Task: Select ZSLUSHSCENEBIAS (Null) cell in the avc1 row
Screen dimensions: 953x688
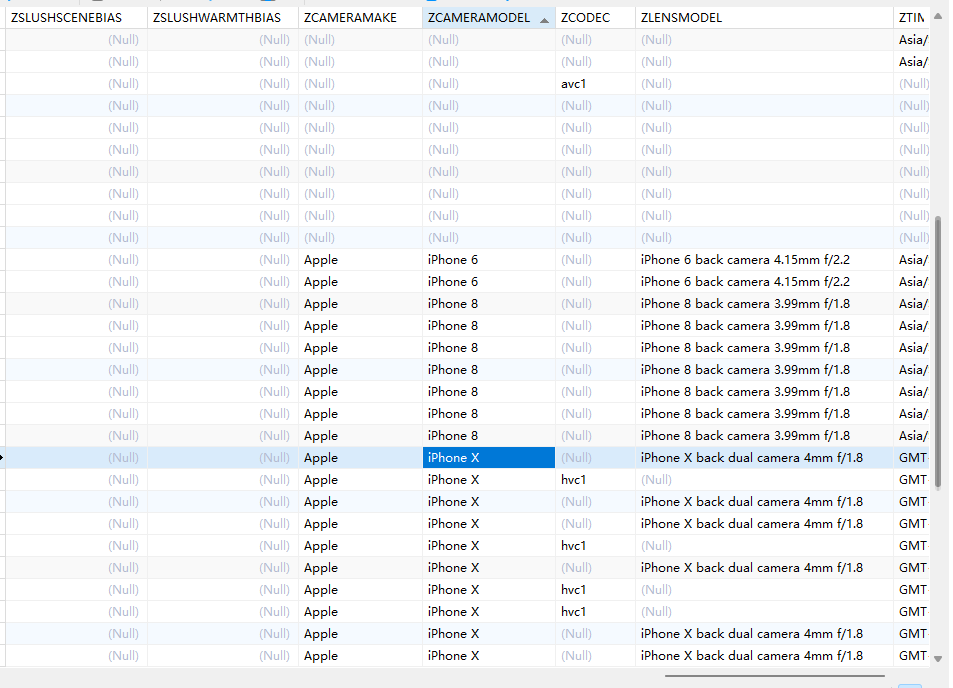Action: coord(77,84)
